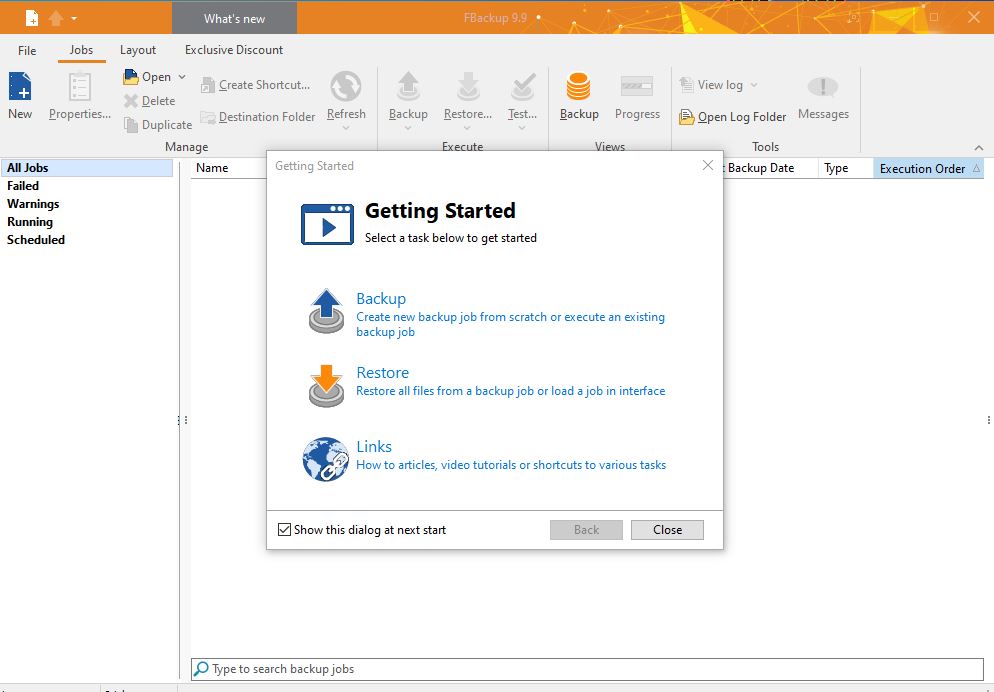Screen dimensions: 994x692
Task: Click the 'Select a task below to get started' text
Action: [x=451, y=238]
